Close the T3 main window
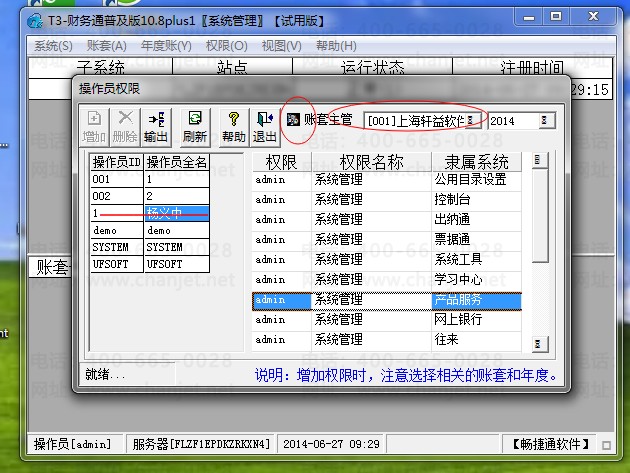Viewport: 630px width, 473px height. 593,17
